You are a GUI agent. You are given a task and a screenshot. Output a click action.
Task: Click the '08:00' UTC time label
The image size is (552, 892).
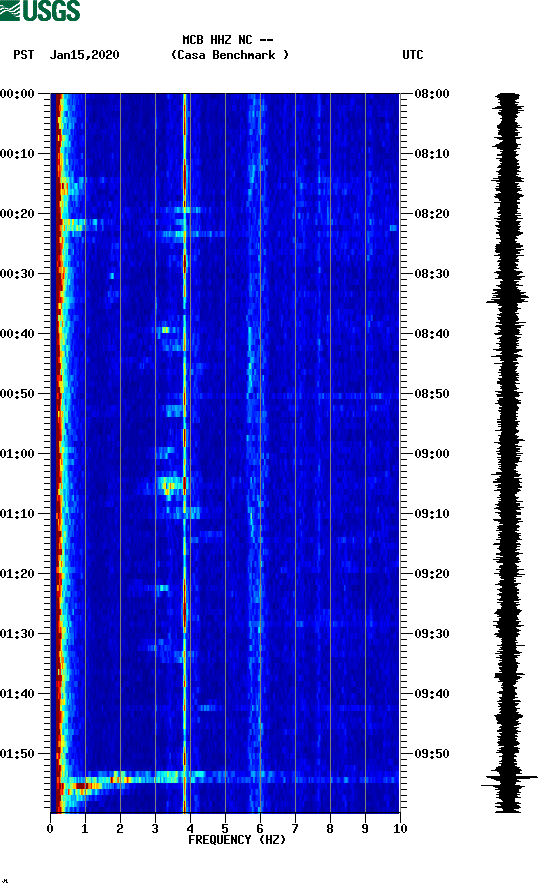tap(432, 93)
